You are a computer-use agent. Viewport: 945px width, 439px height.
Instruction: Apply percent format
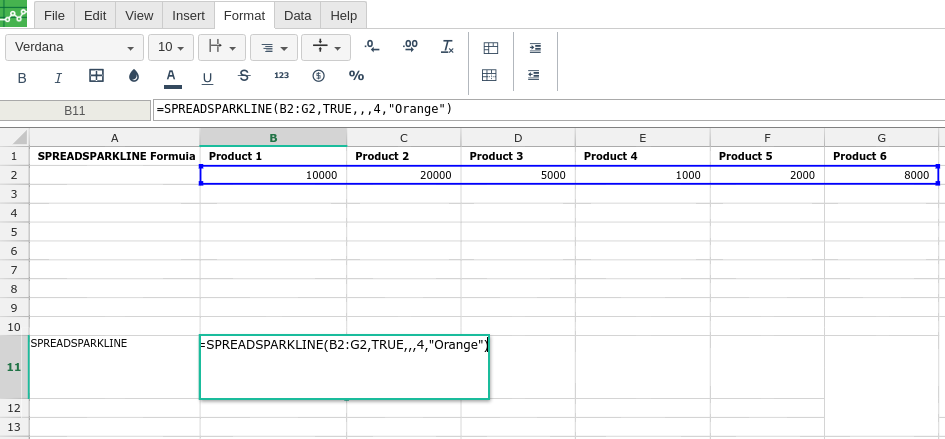click(356, 75)
